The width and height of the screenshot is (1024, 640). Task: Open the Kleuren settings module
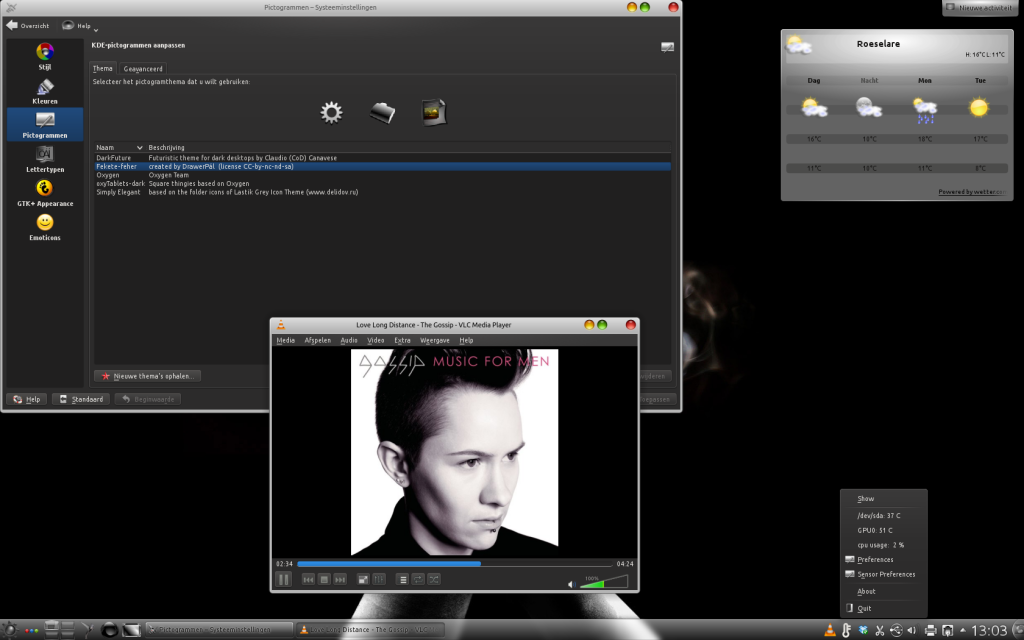44,91
